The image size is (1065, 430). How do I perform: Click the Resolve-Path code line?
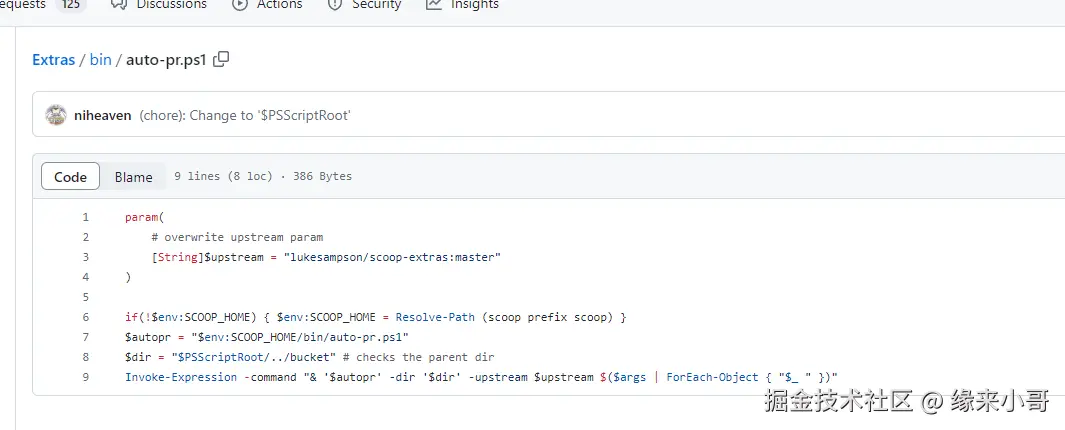point(375,317)
